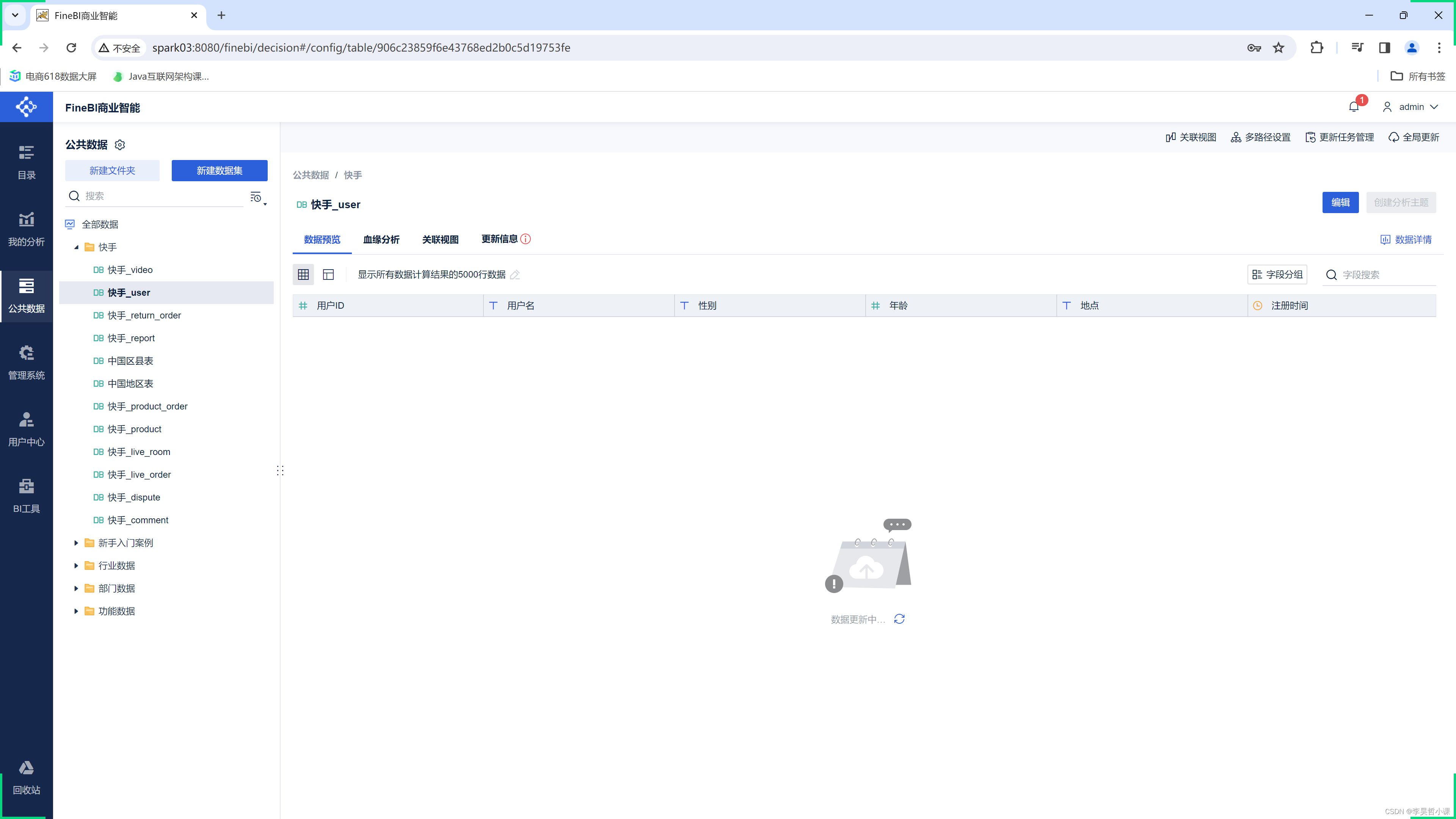
Task: Click the 新建文件夹 button
Action: tap(112, 171)
